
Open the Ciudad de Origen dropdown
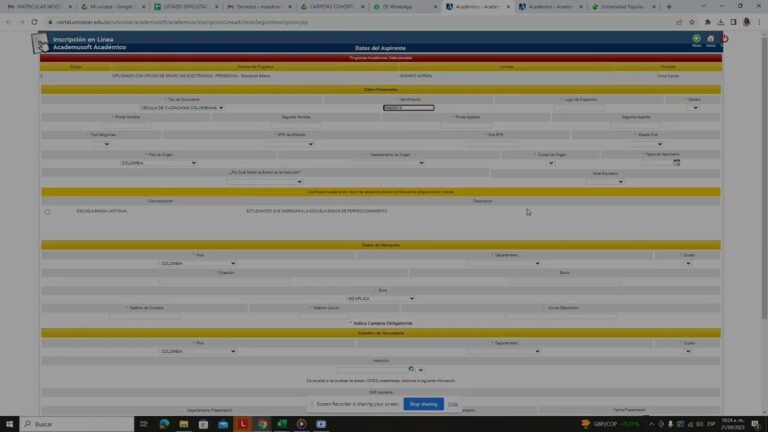pyautogui.click(x=551, y=163)
